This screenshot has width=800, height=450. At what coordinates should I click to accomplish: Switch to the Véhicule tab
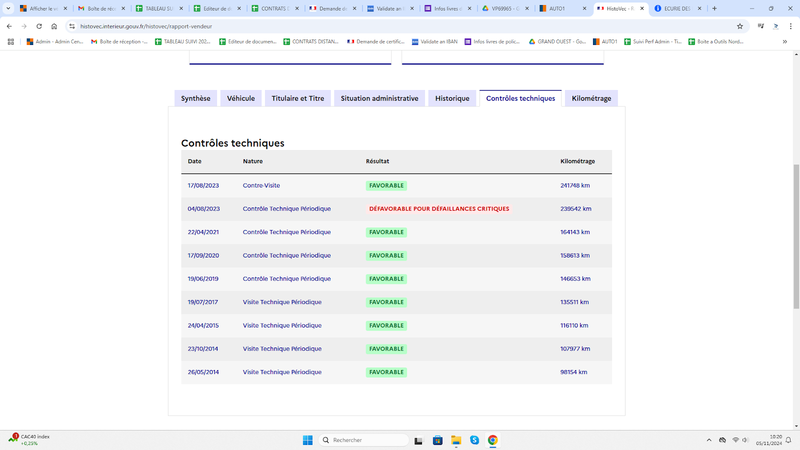[x=241, y=98]
